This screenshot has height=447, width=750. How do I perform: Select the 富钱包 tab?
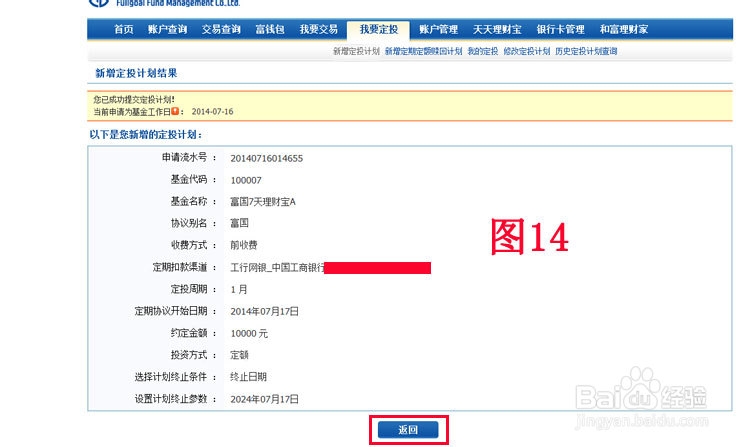click(270, 29)
